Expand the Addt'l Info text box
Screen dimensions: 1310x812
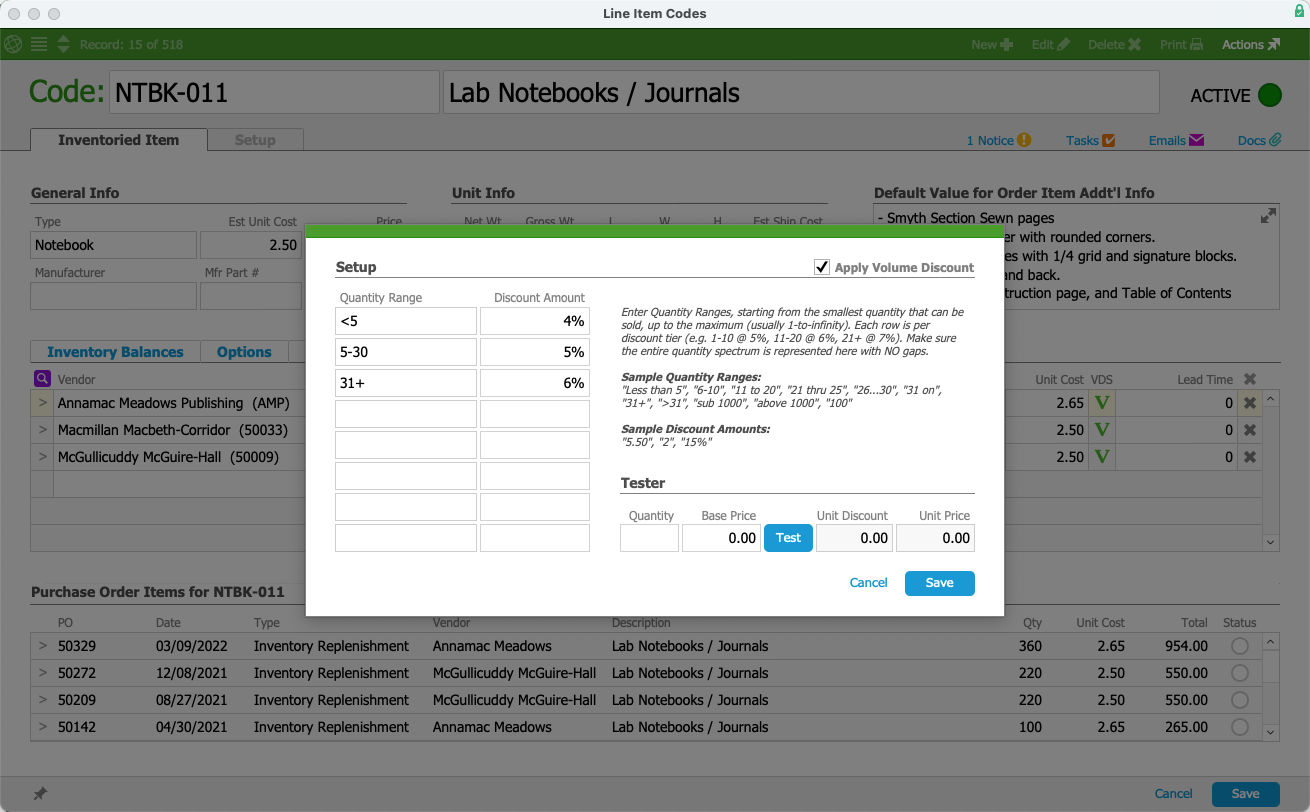click(x=1268, y=215)
